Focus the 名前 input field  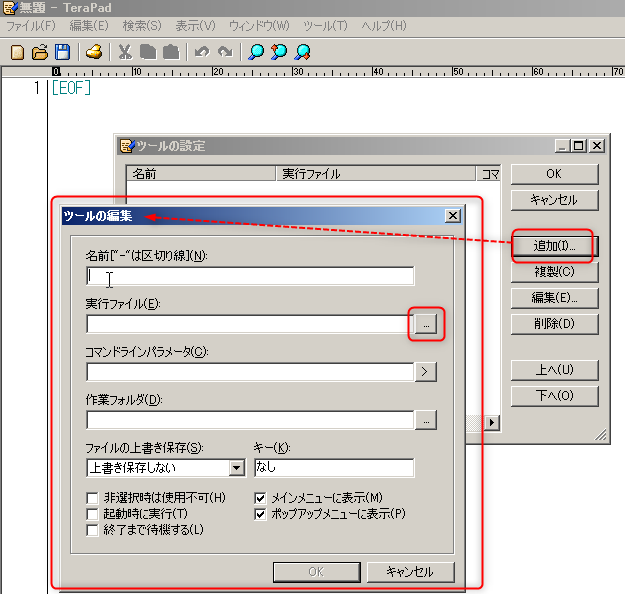(250, 276)
